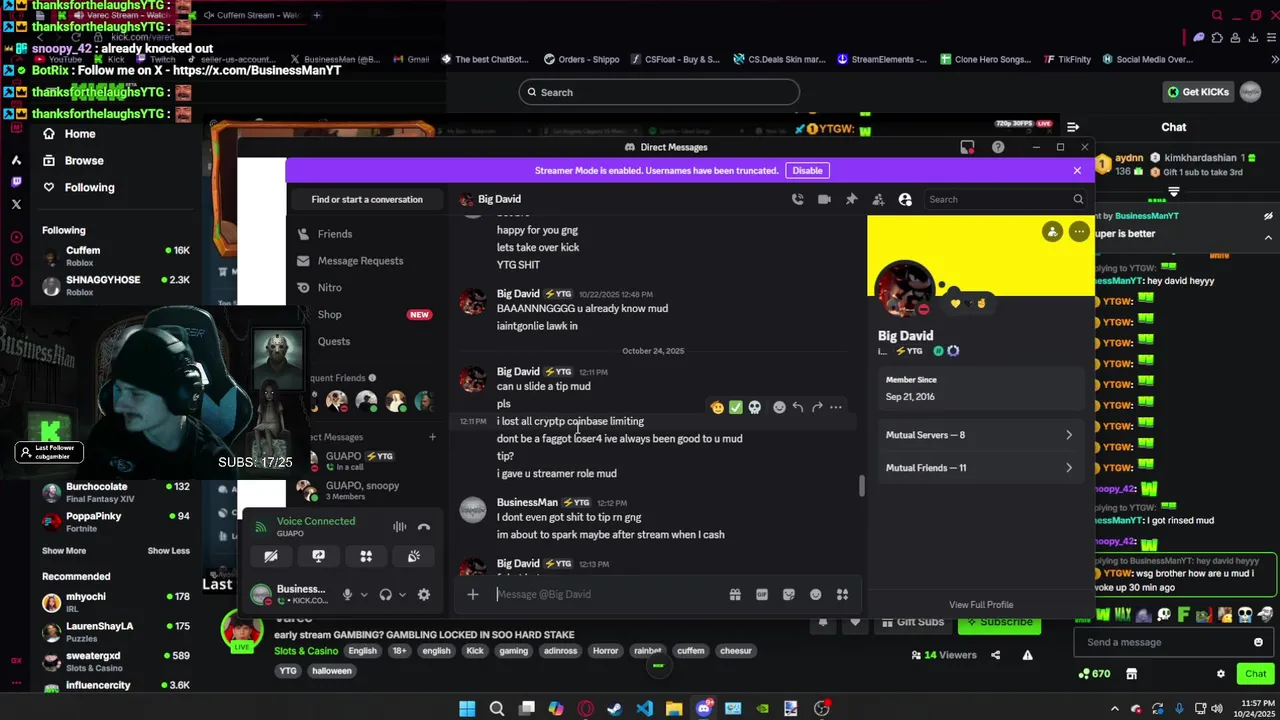React with skull emoji on message
The height and width of the screenshot is (720, 1280).
(755, 407)
